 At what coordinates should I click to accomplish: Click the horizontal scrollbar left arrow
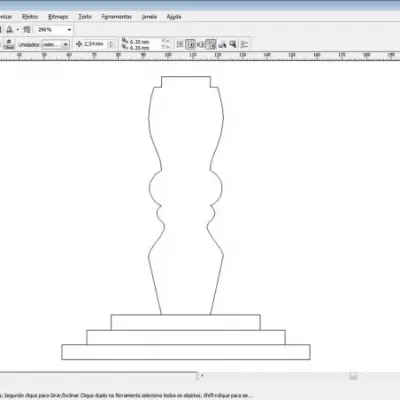click(x=202, y=376)
